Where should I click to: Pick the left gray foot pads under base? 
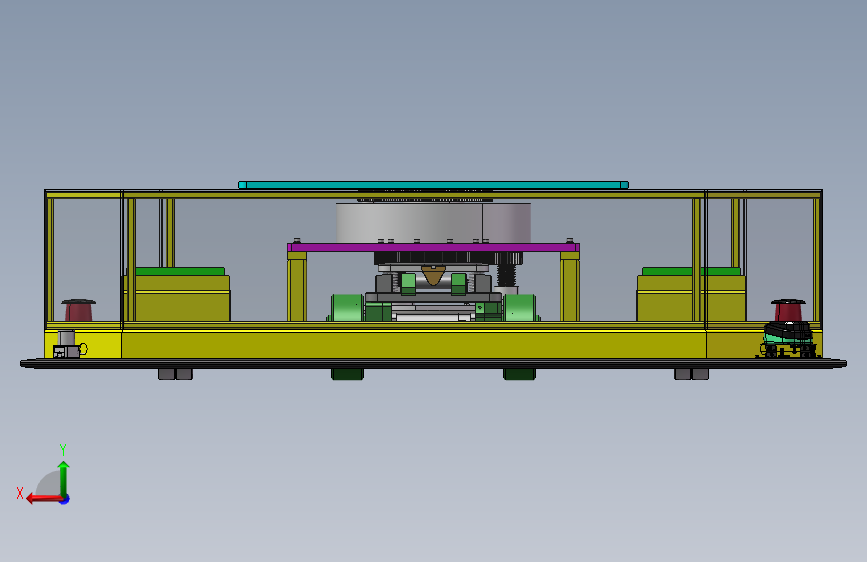175,374
